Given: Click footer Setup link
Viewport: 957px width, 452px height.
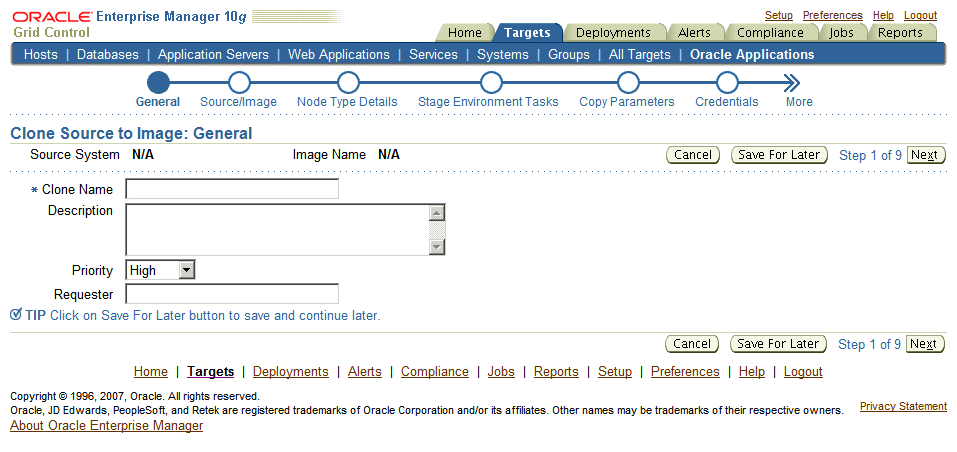Looking at the screenshot, I should point(615,371).
